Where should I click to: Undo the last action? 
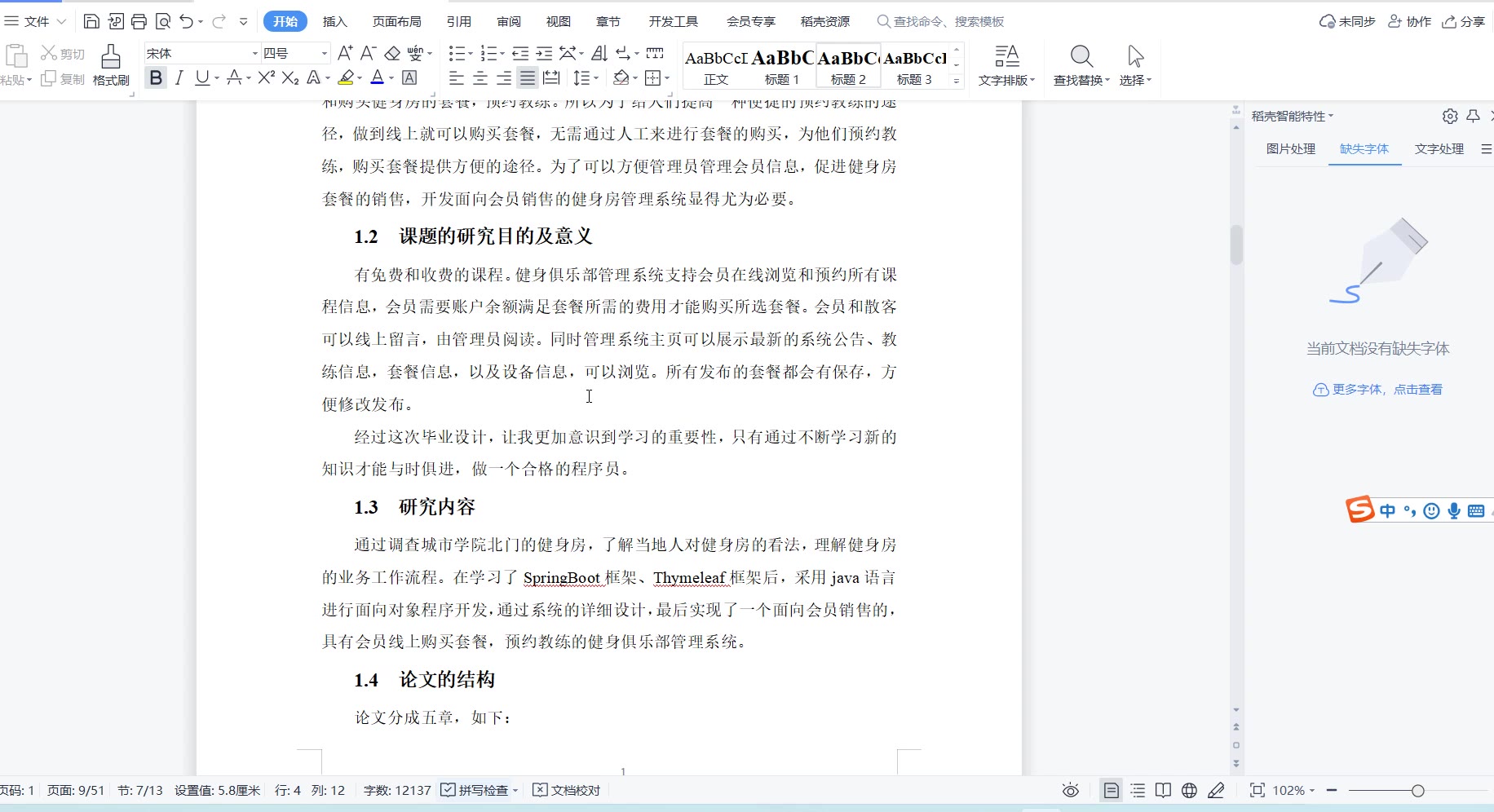point(187,22)
